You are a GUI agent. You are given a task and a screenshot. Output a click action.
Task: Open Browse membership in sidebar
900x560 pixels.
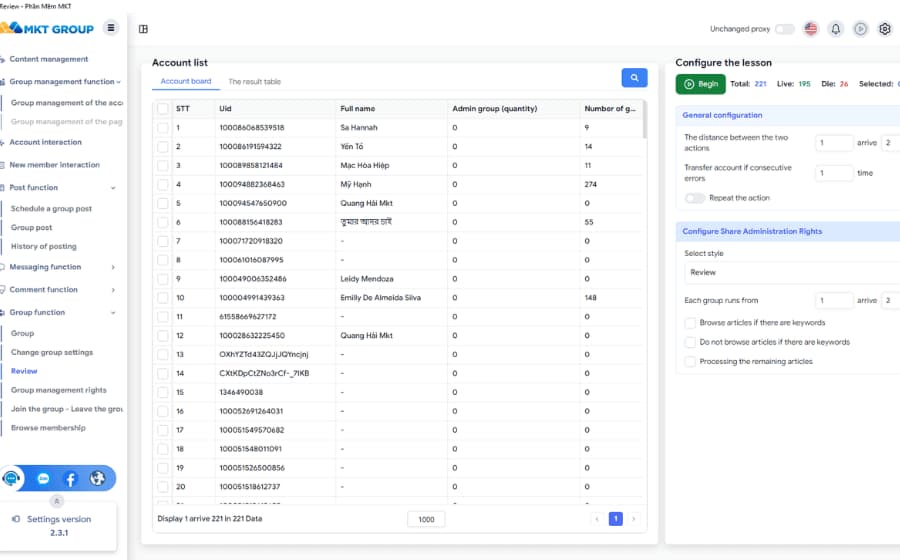[48, 428]
